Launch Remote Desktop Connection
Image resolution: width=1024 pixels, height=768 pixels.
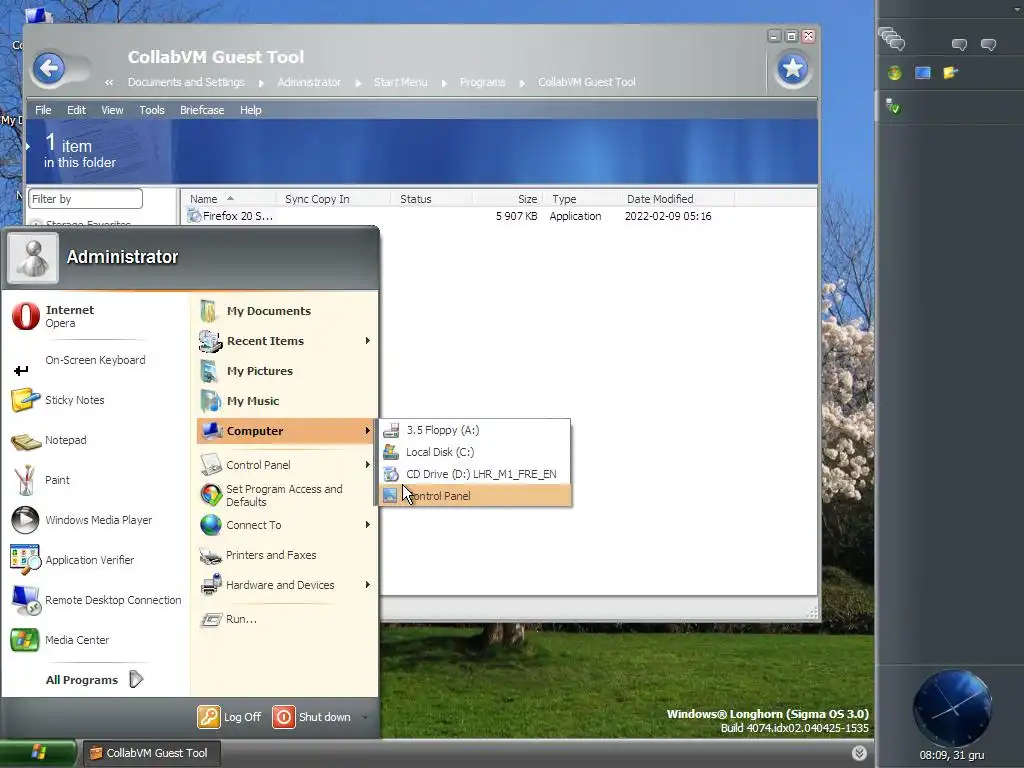[x=97, y=600]
